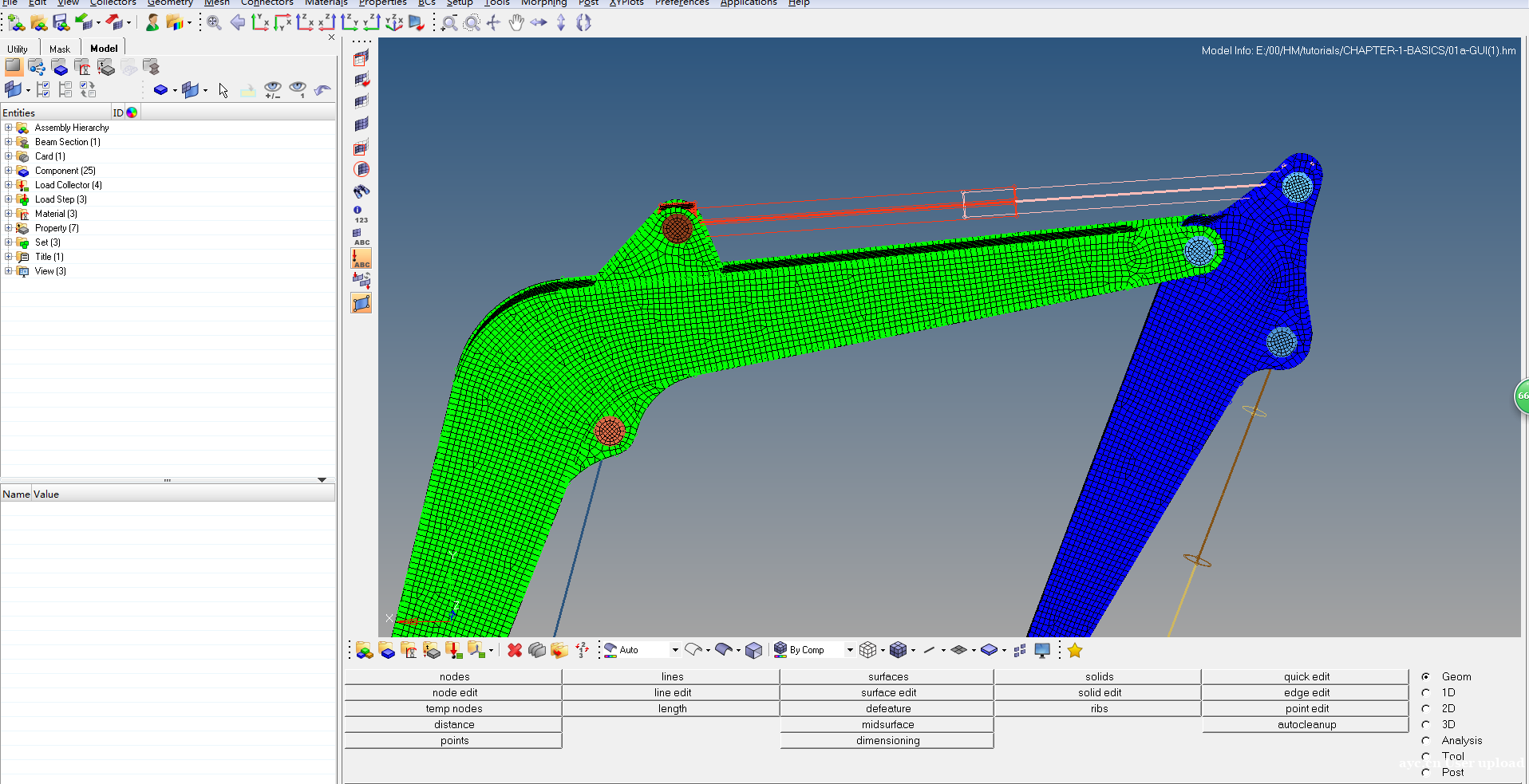Open the Mask tab
Image resolution: width=1529 pixels, height=784 pixels.
pos(60,49)
